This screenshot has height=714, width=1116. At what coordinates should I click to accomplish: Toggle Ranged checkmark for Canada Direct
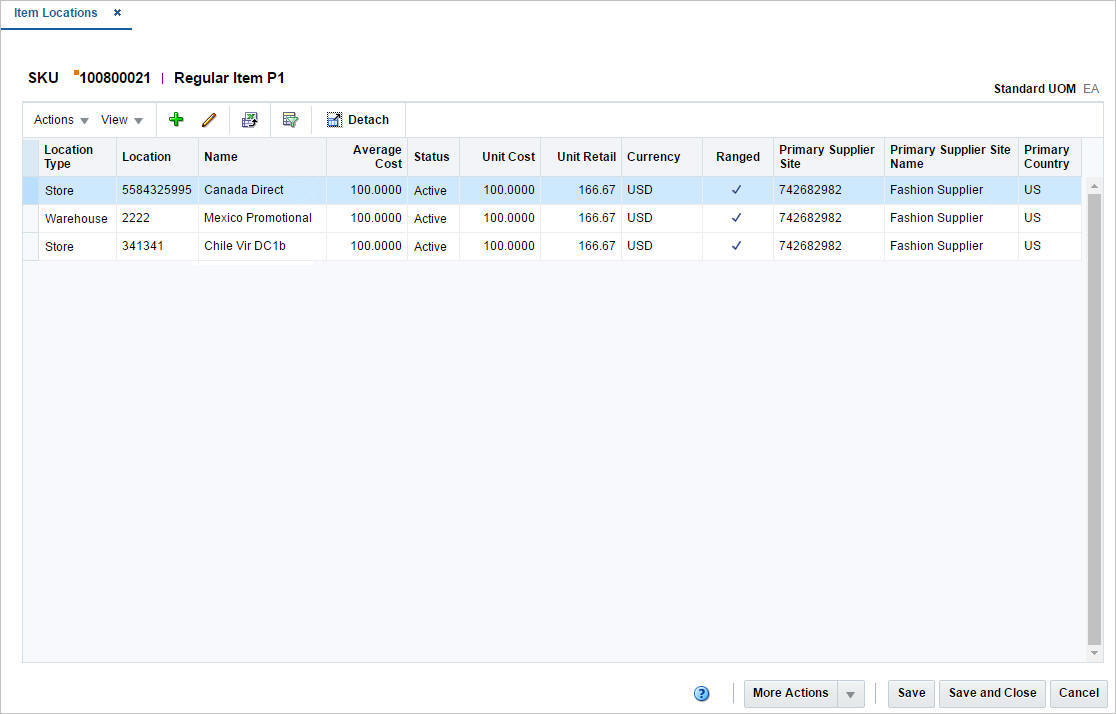click(x=737, y=190)
